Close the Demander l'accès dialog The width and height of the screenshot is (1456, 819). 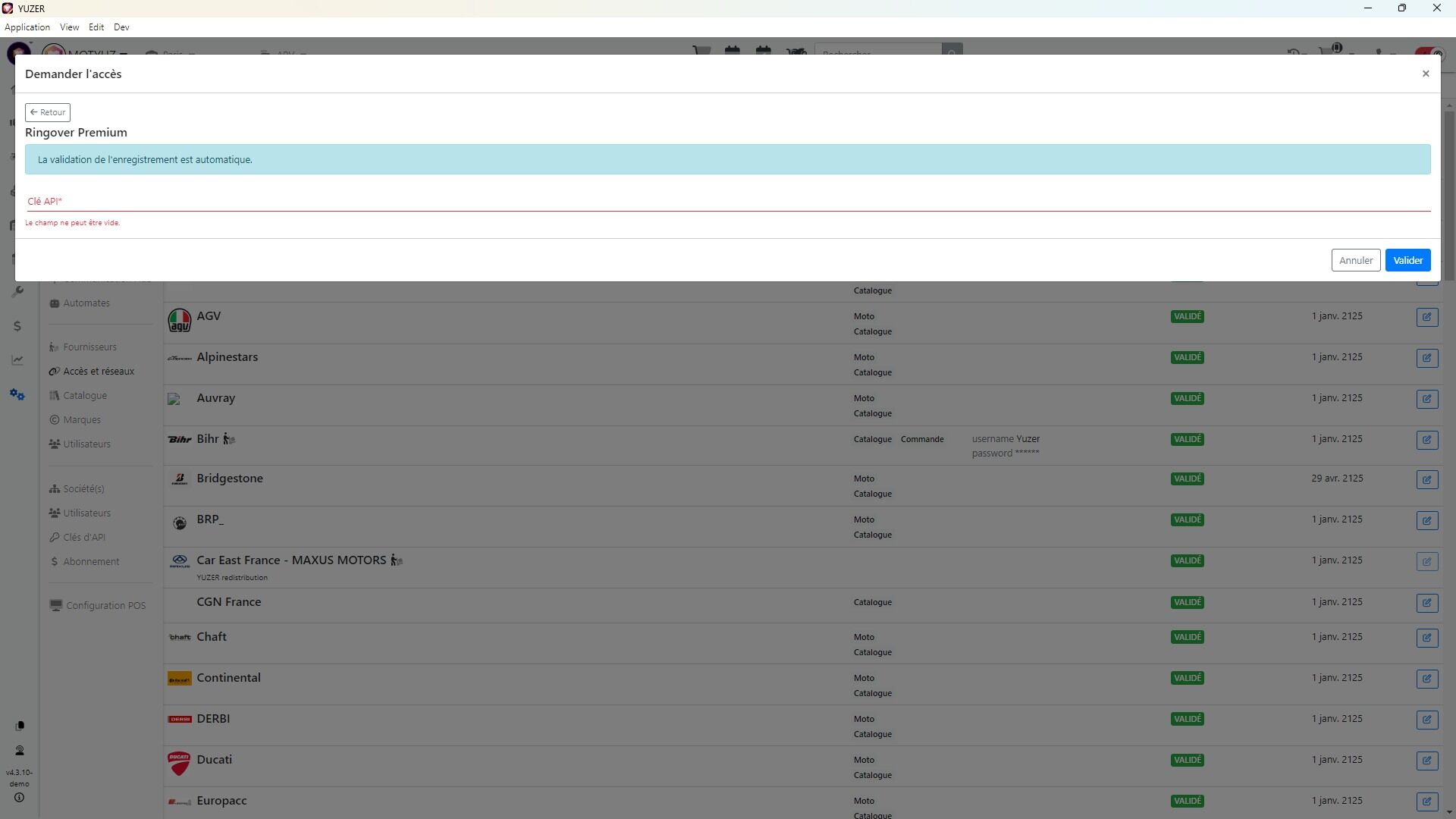pyautogui.click(x=1425, y=74)
